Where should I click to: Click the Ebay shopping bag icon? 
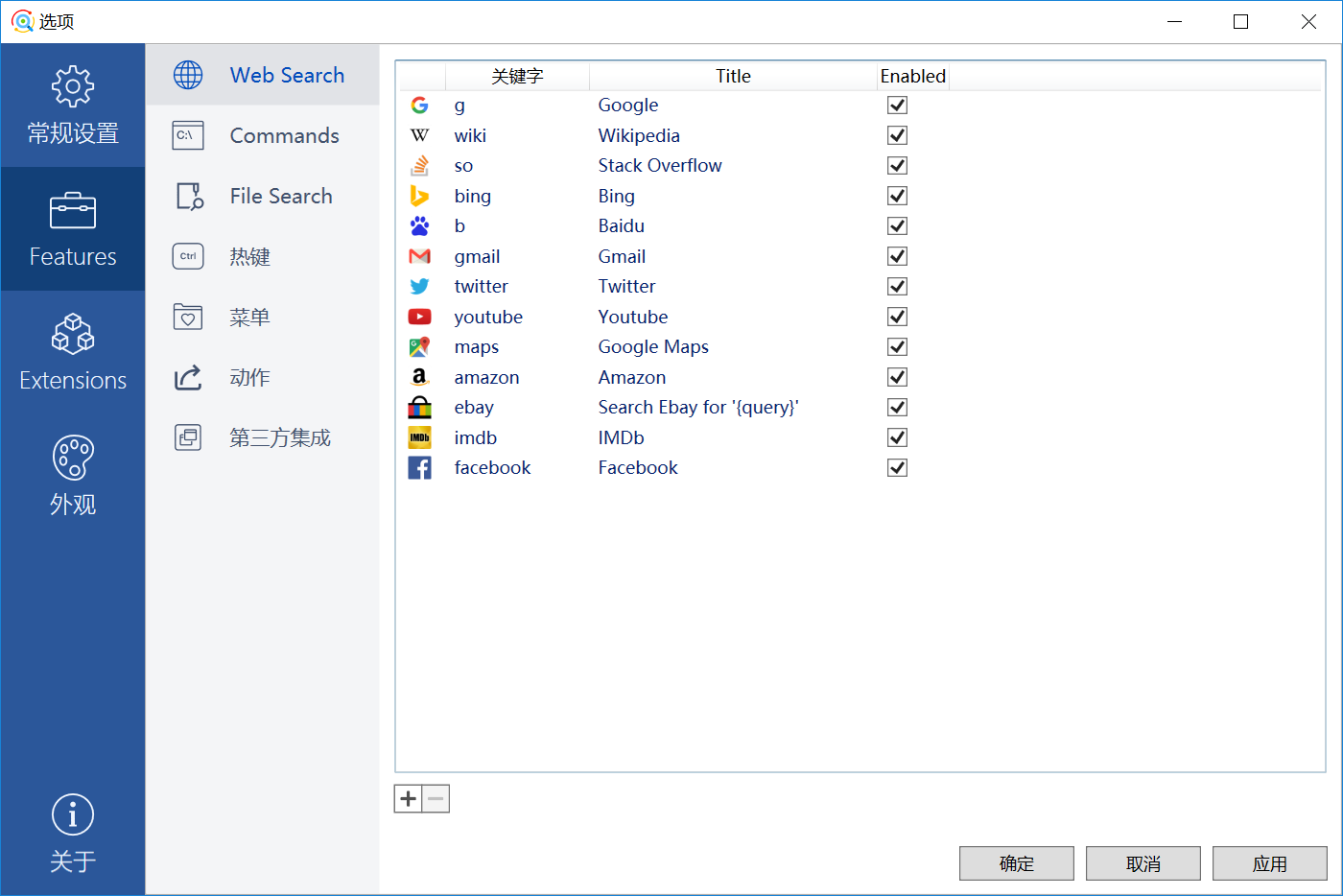tap(419, 407)
